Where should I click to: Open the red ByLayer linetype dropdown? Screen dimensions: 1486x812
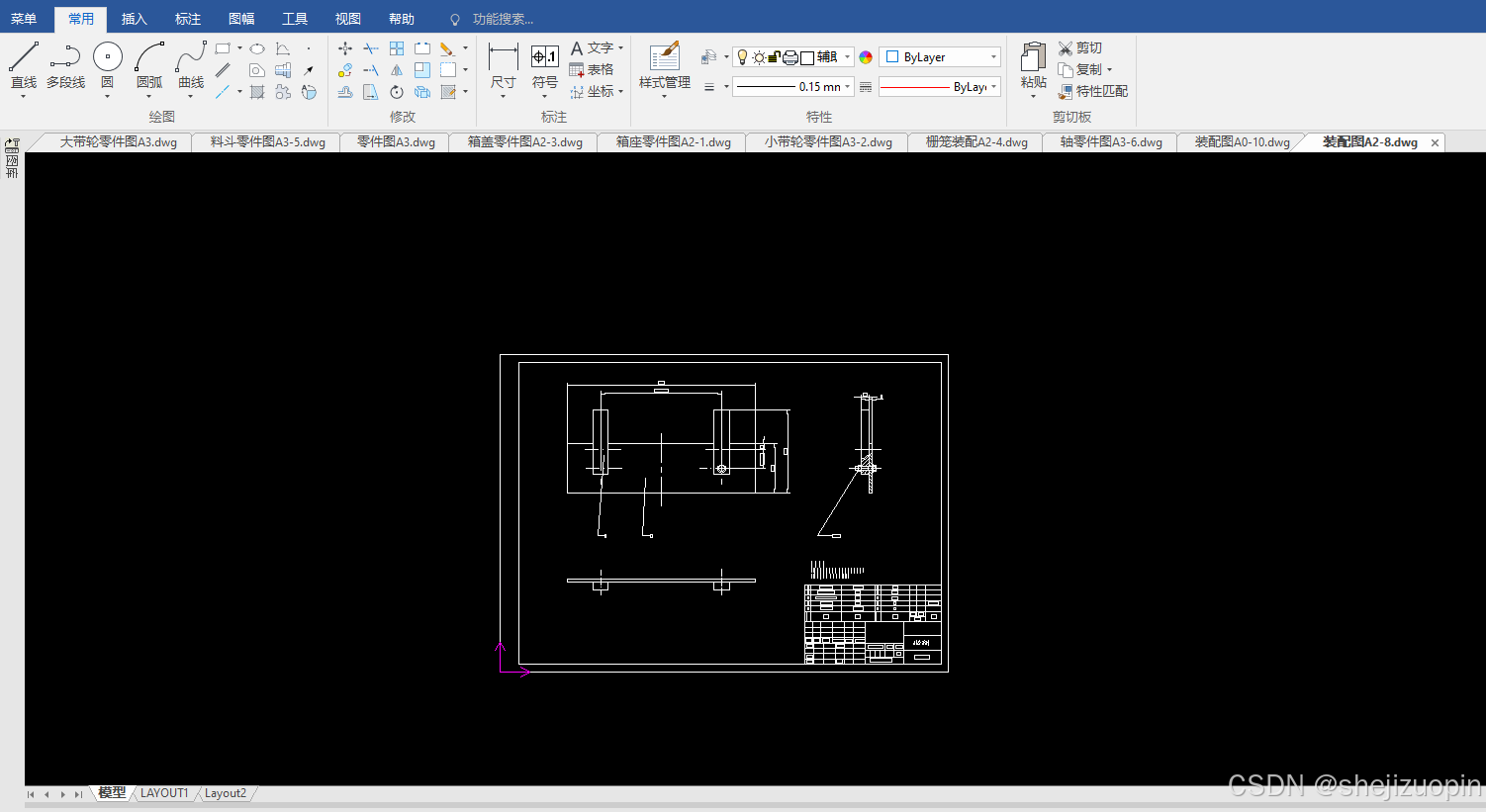pyautogui.click(x=939, y=87)
